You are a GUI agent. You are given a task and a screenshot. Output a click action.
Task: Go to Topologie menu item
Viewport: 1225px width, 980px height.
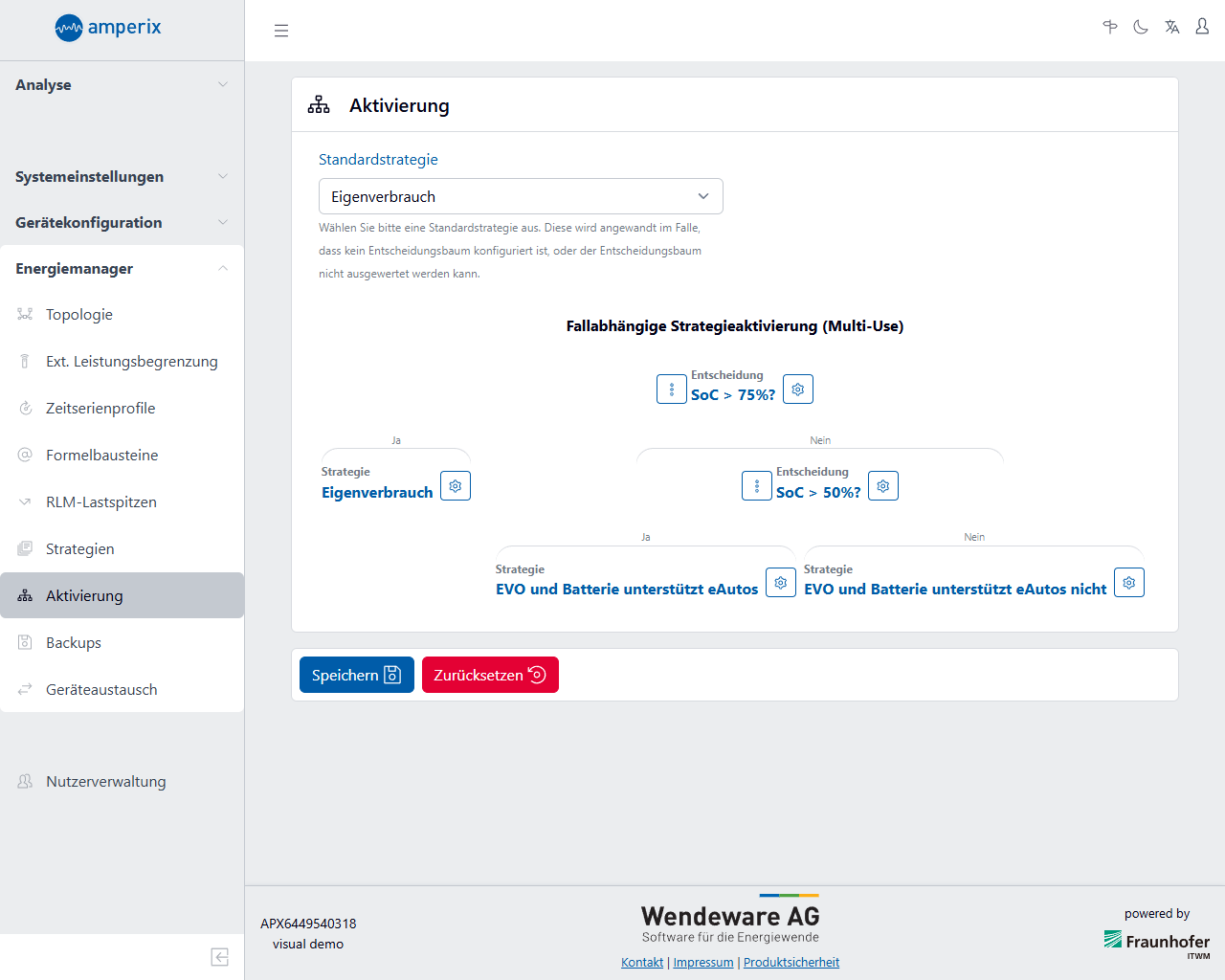[79, 314]
